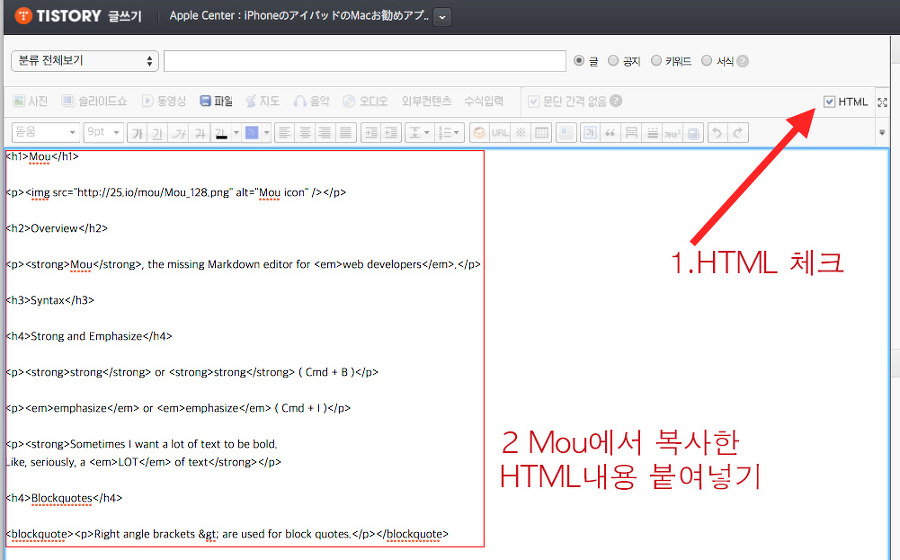900x560 pixels.
Task: Click the <h3>Syntax</h3> line in editor
Action: click(50, 300)
